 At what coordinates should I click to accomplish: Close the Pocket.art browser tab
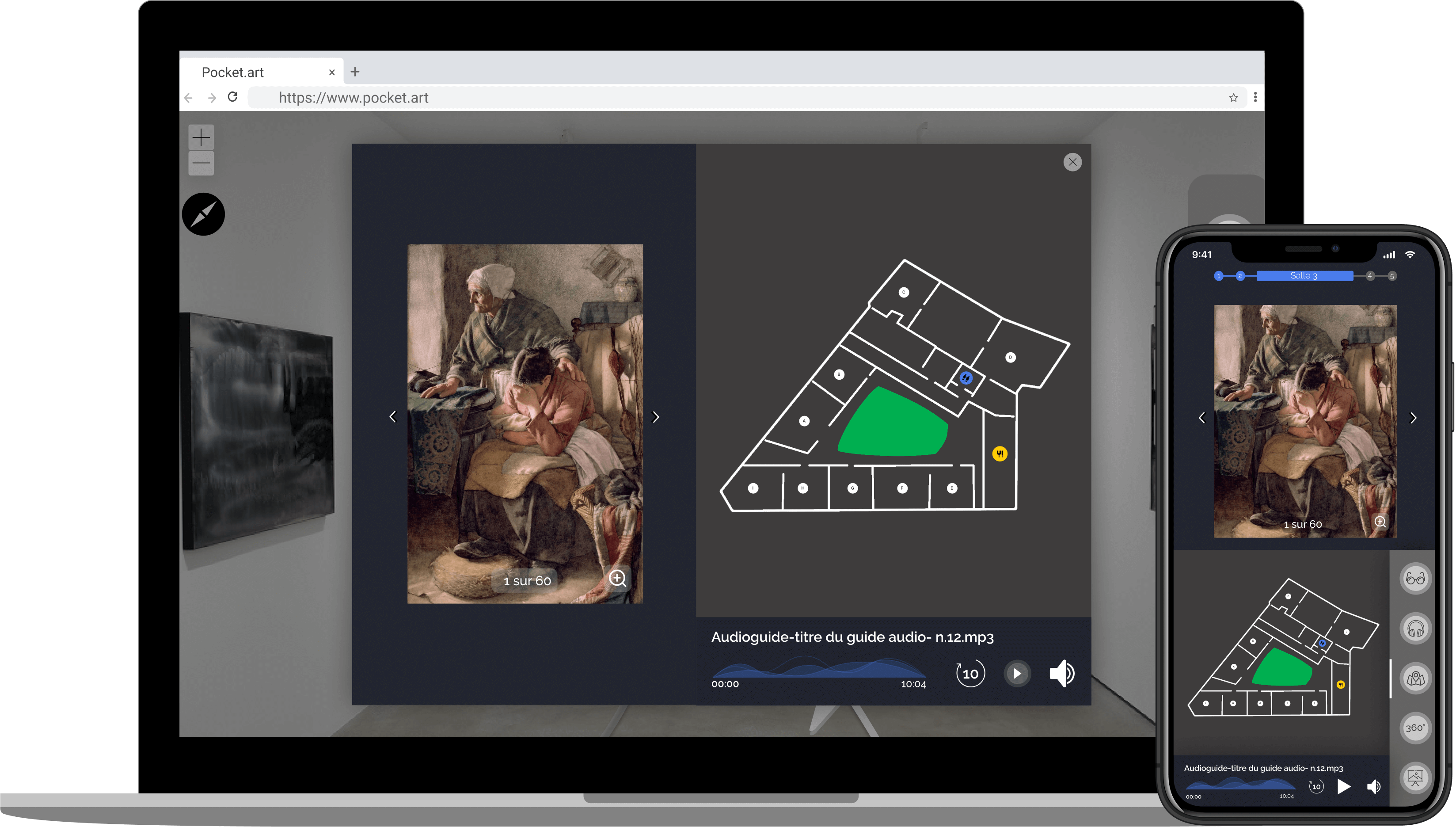click(x=331, y=72)
